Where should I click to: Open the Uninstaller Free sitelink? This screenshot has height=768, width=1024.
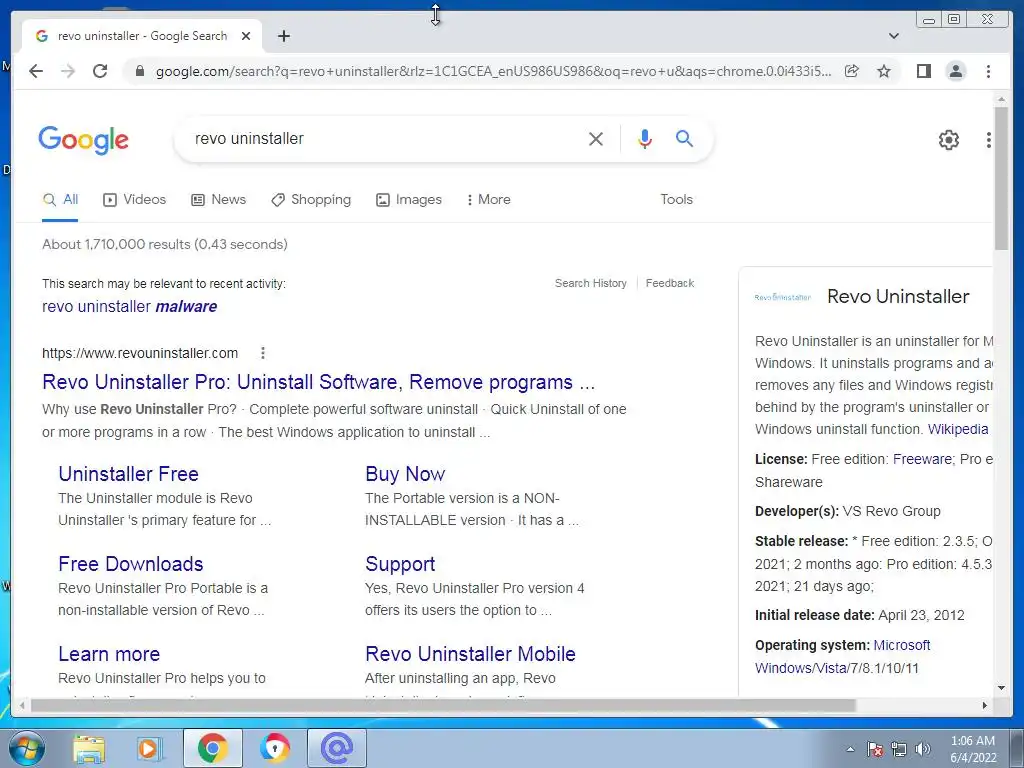click(129, 474)
